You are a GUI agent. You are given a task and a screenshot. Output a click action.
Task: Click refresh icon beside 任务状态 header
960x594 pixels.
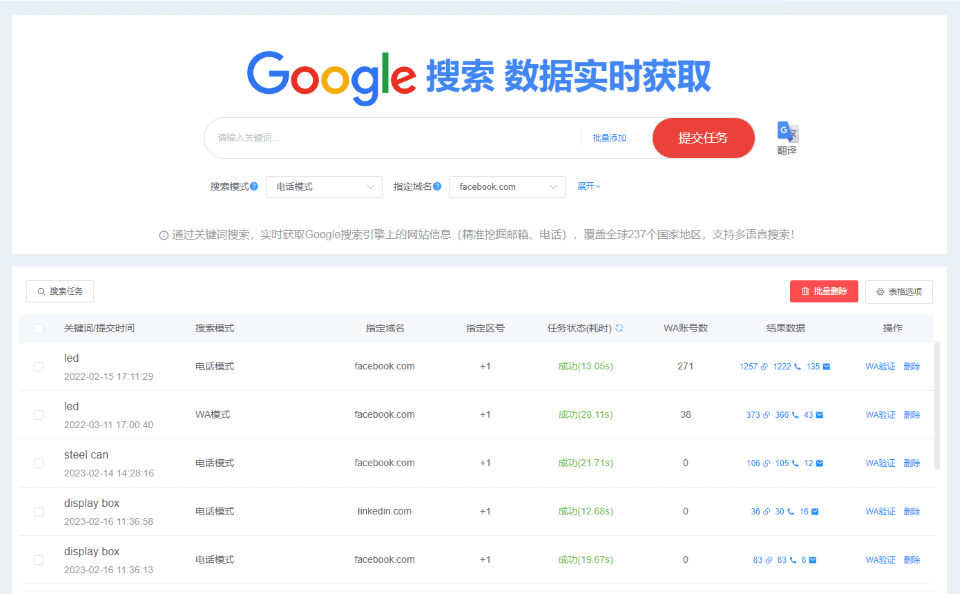[x=619, y=328]
